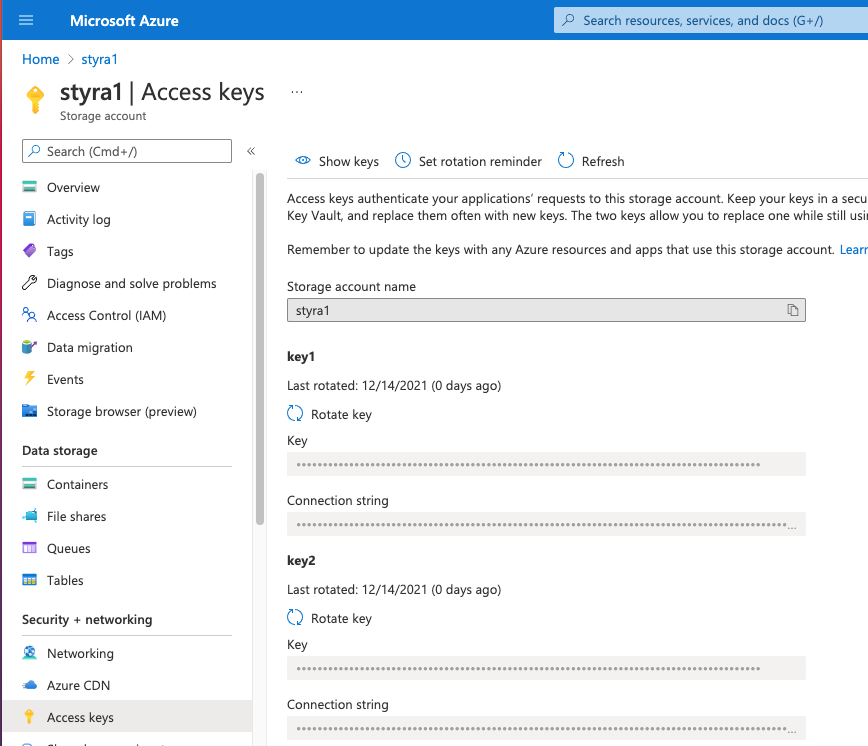Go to Home breadcrumb
868x746 pixels.
tap(40, 59)
